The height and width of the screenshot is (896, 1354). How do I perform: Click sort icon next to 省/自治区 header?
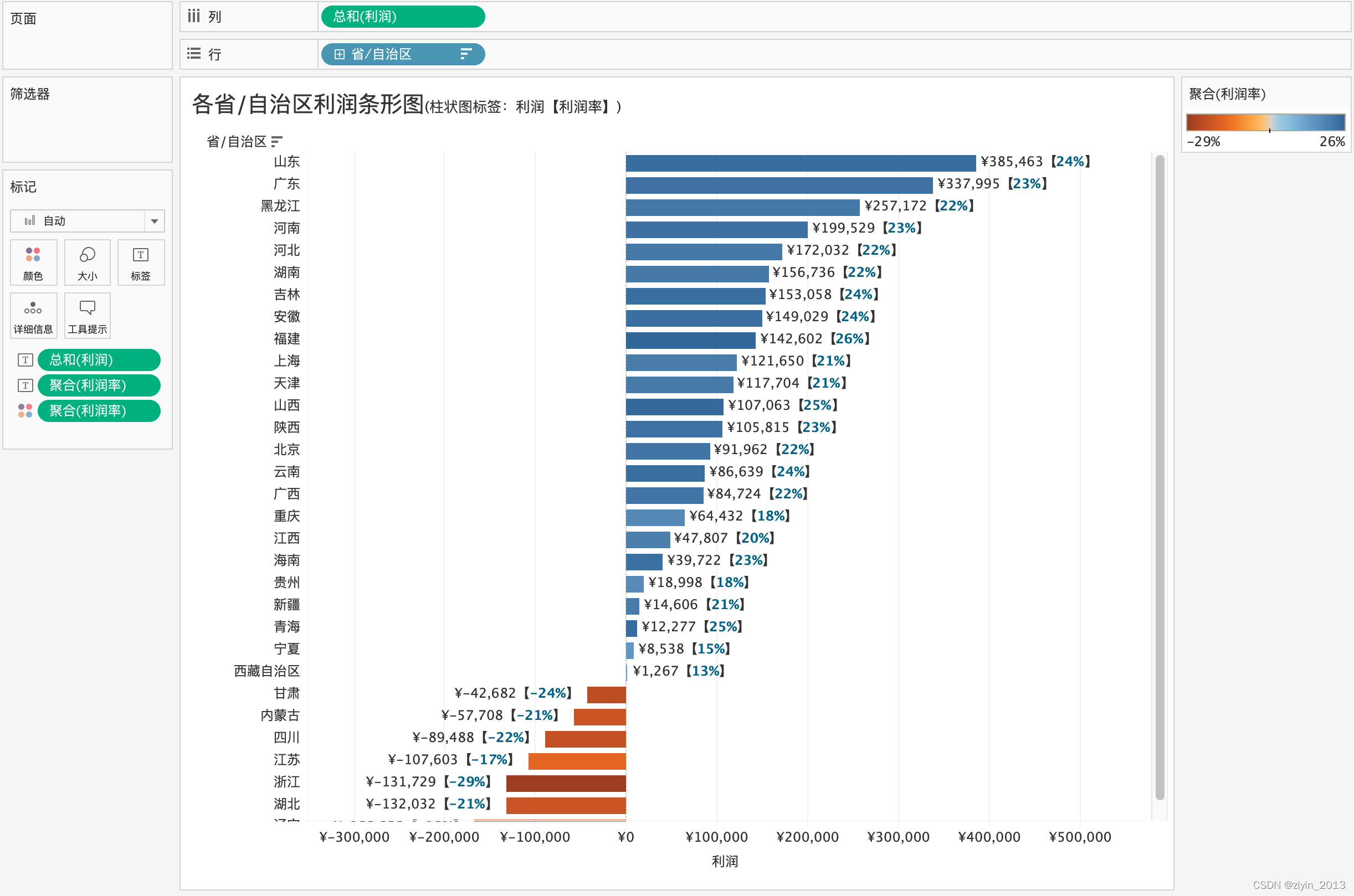click(276, 141)
